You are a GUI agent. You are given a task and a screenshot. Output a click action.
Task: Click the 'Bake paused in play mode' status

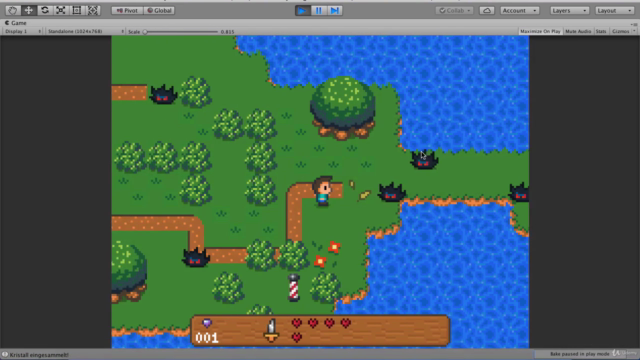(579, 354)
